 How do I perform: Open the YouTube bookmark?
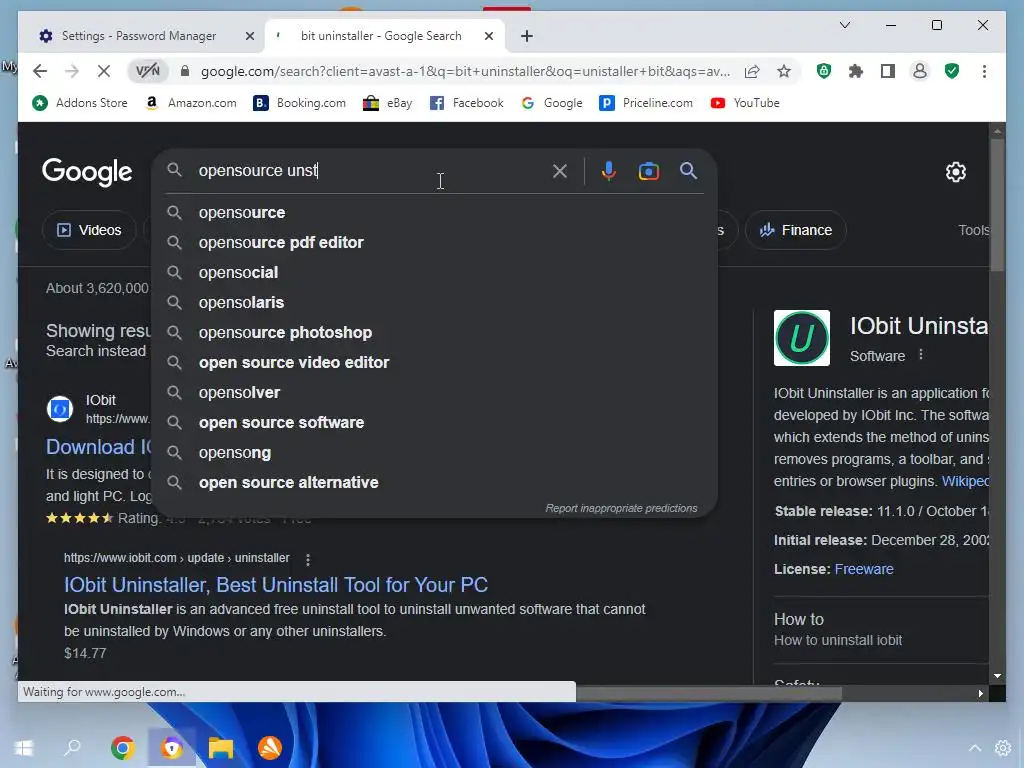pos(745,103)
